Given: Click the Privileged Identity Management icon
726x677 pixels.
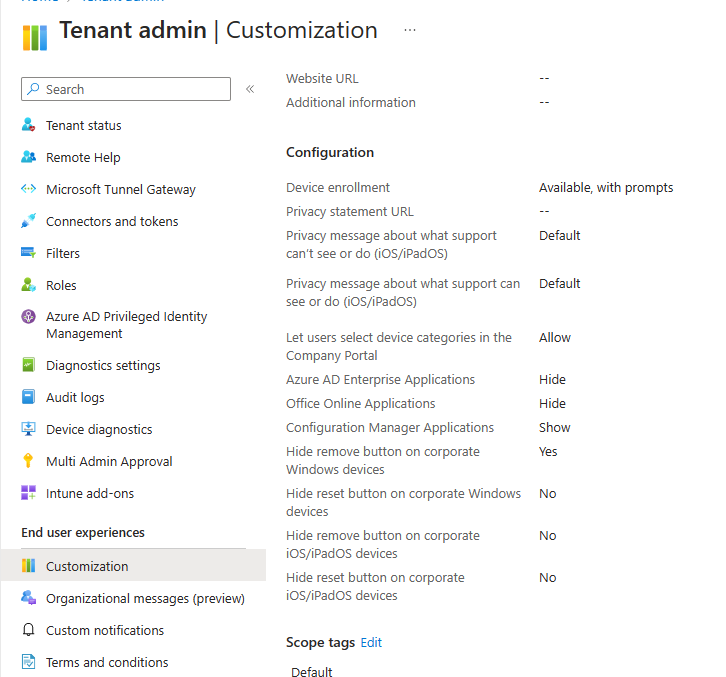Looking at the screenshot, I should coord(28,317).
